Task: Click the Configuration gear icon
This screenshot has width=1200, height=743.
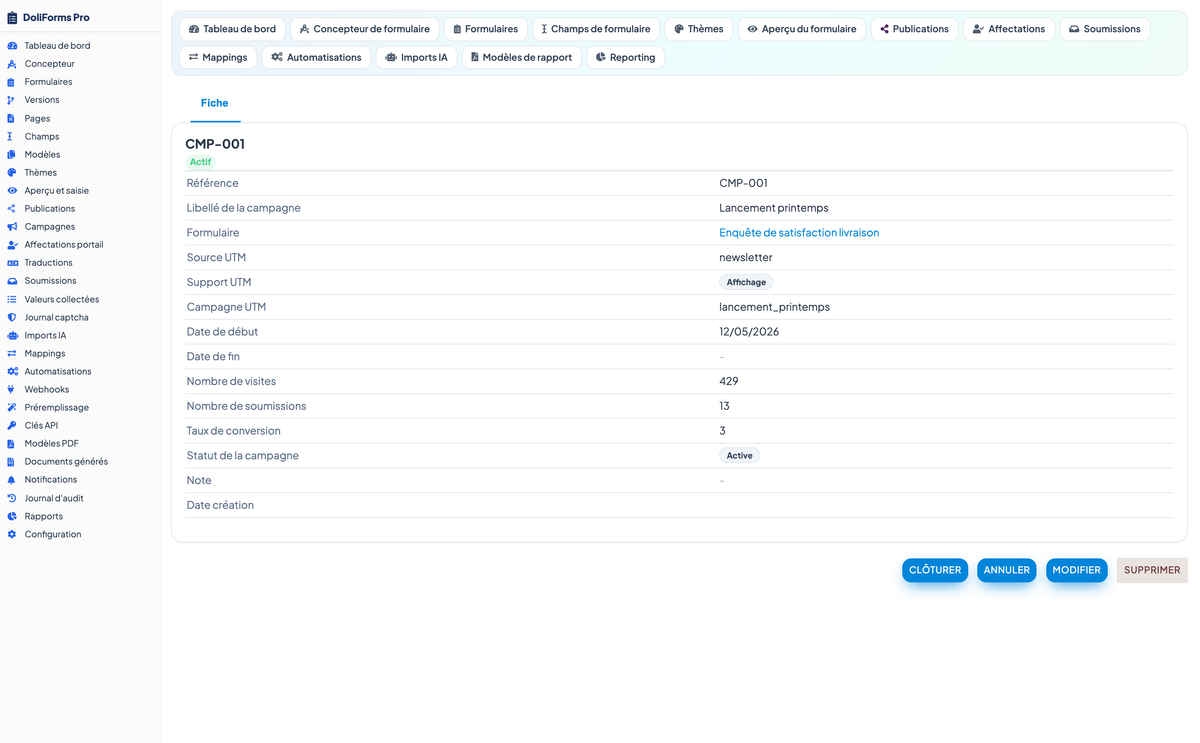Action: pos(12,534)
